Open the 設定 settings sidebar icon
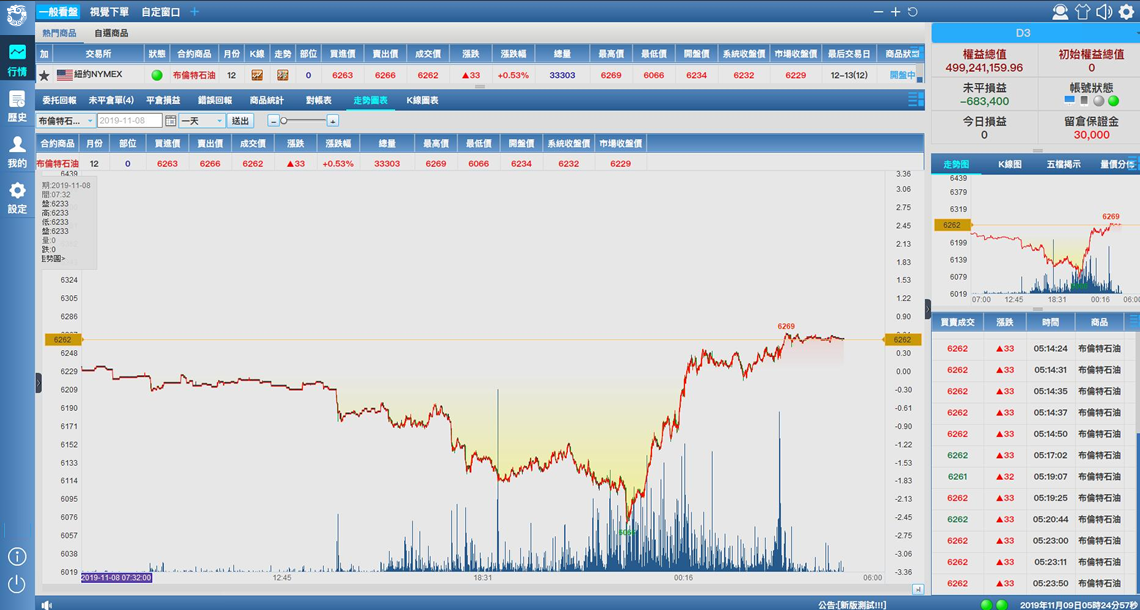Viewport: 1140px width, 610px height. point(17,197)
